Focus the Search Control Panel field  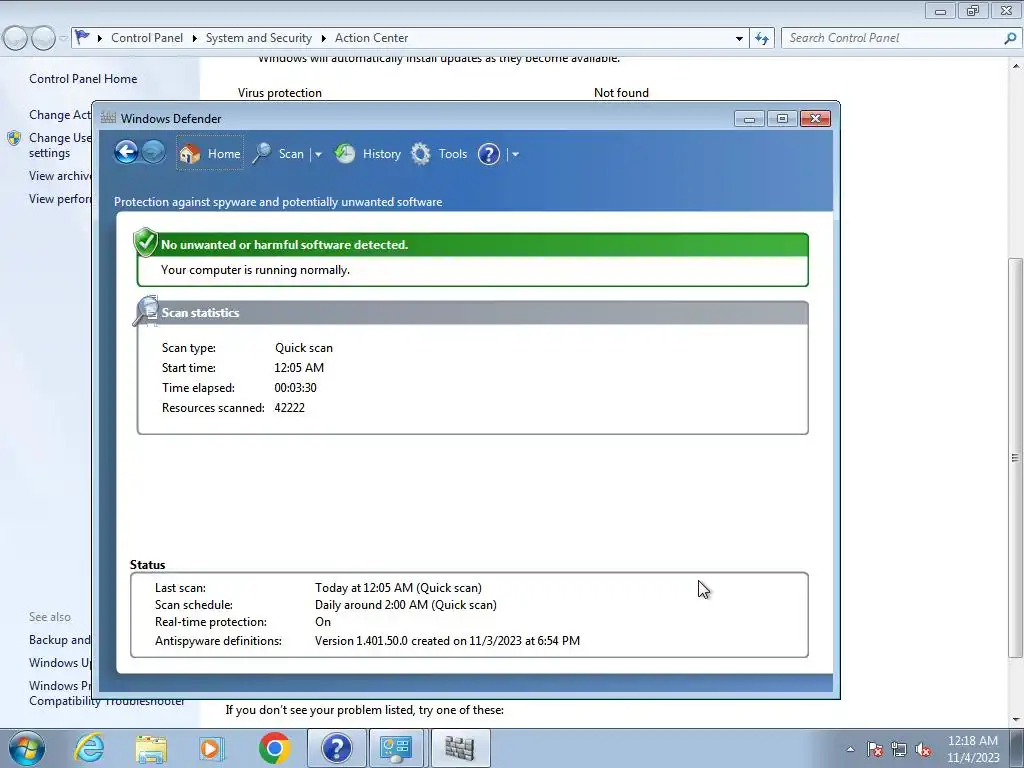pos(893,38)
